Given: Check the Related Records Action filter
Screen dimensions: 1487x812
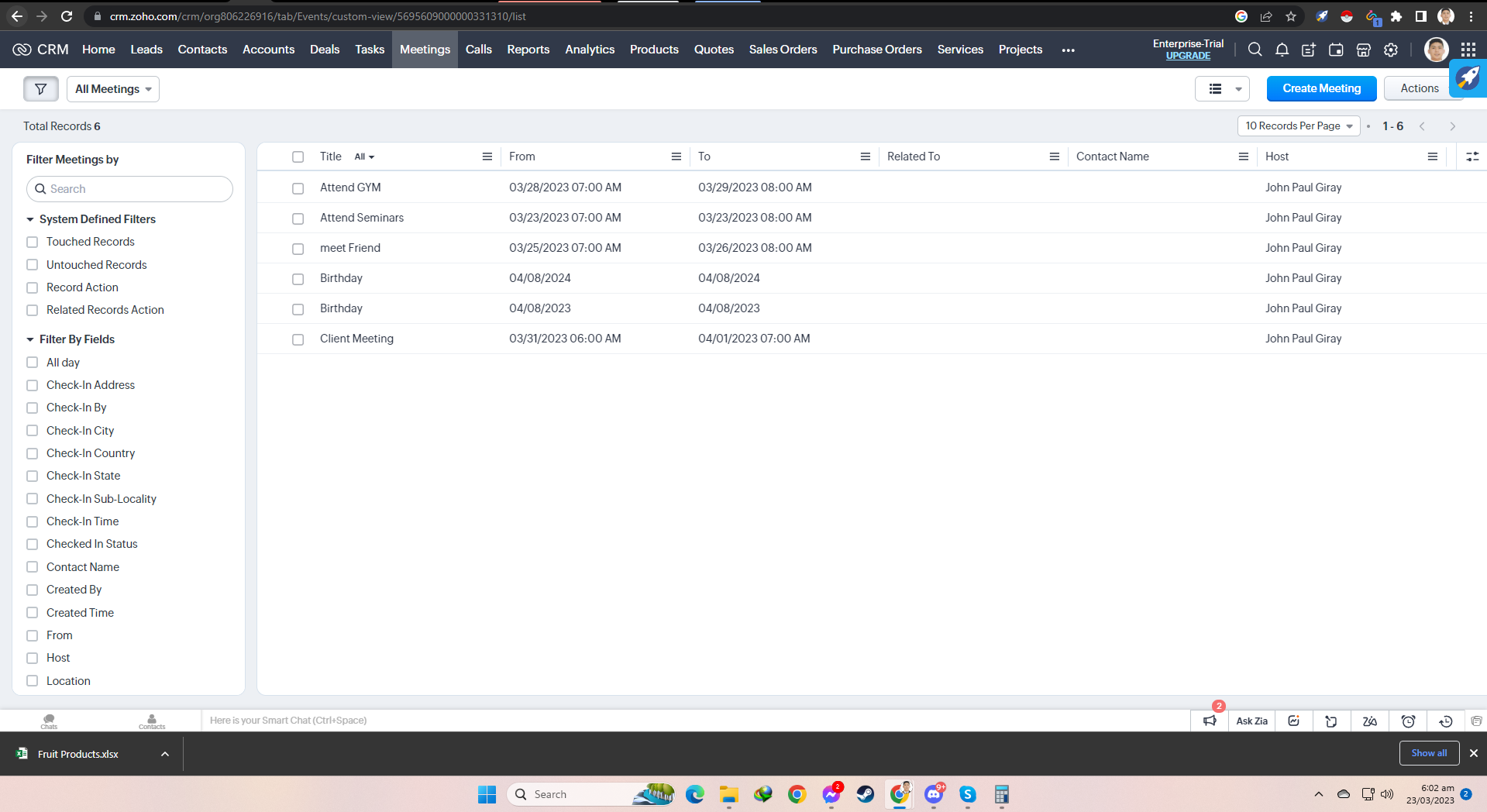Looking at the screenshot, I should (x=33, y=310).
